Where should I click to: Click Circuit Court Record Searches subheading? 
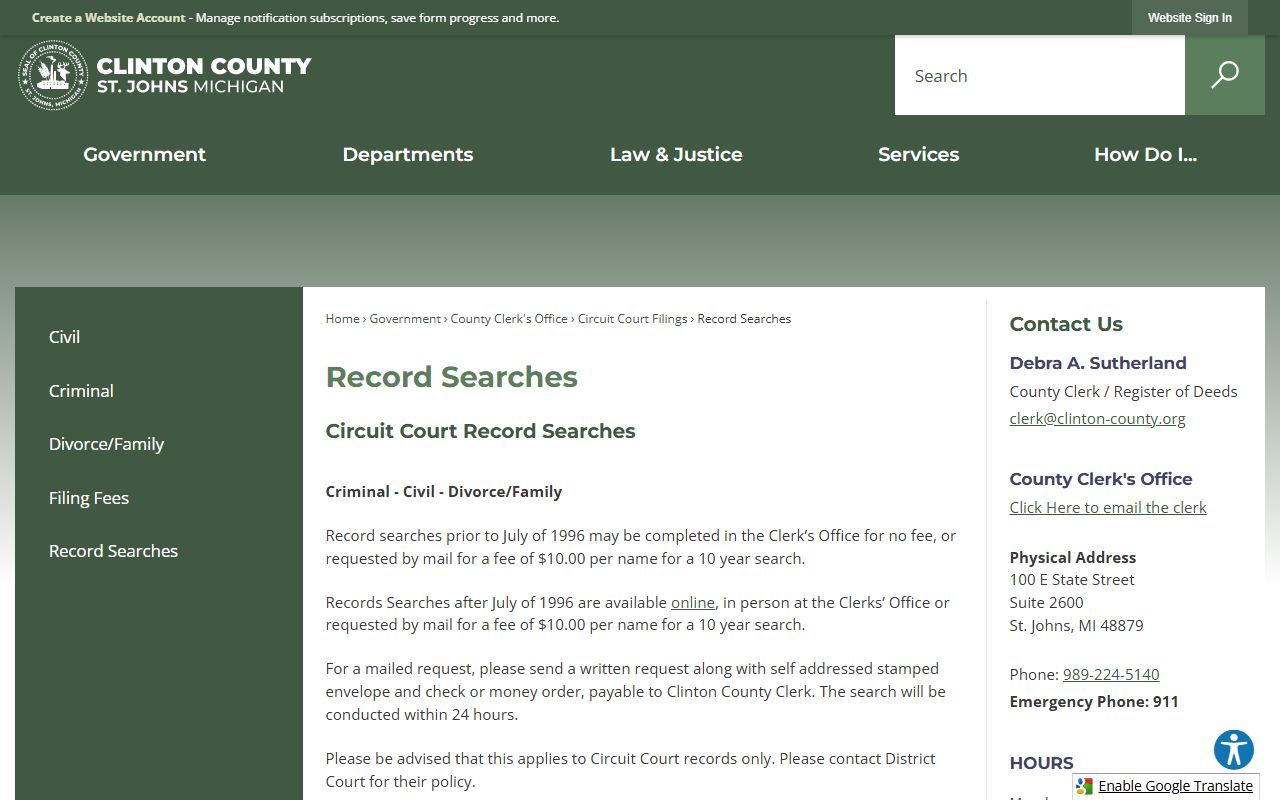pyautogui.click(x=480, y=431)
